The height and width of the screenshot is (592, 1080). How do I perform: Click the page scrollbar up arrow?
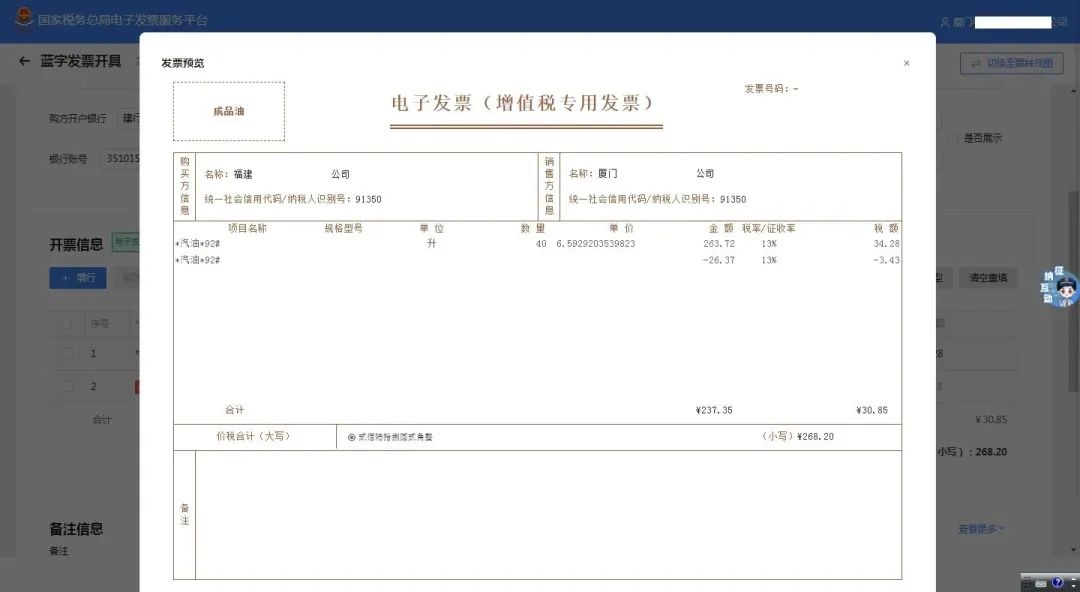tap(1074, 91)
